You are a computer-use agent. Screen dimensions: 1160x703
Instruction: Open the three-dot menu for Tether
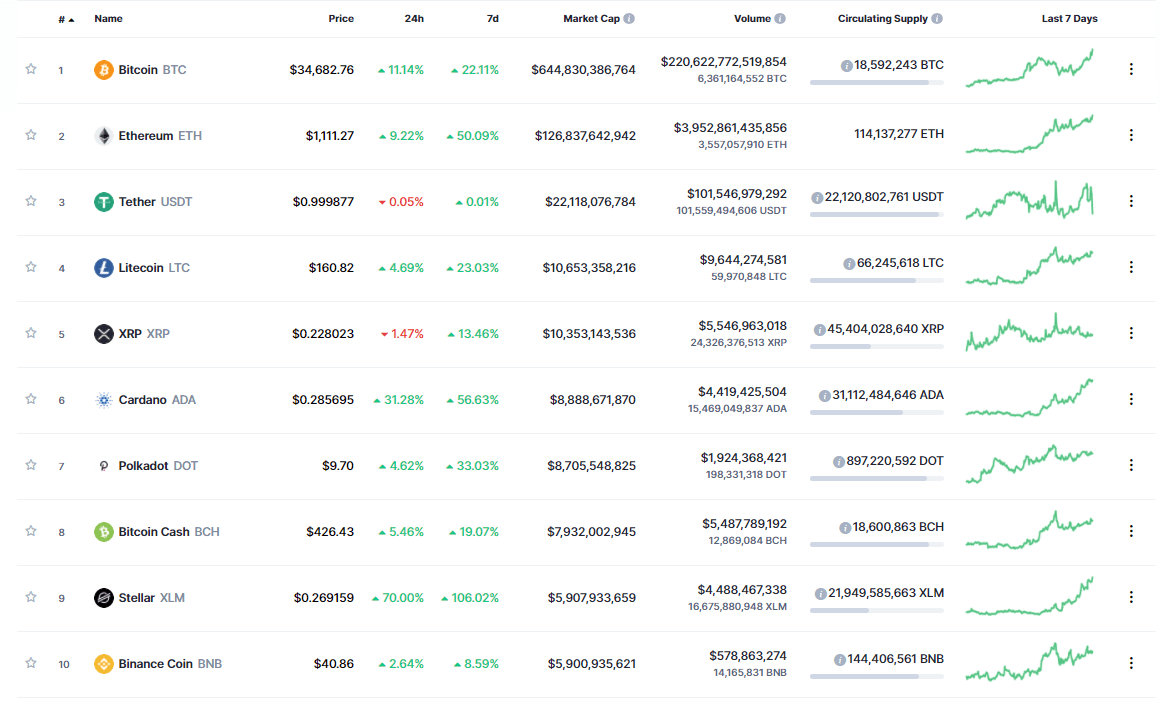pos(1131,201)
